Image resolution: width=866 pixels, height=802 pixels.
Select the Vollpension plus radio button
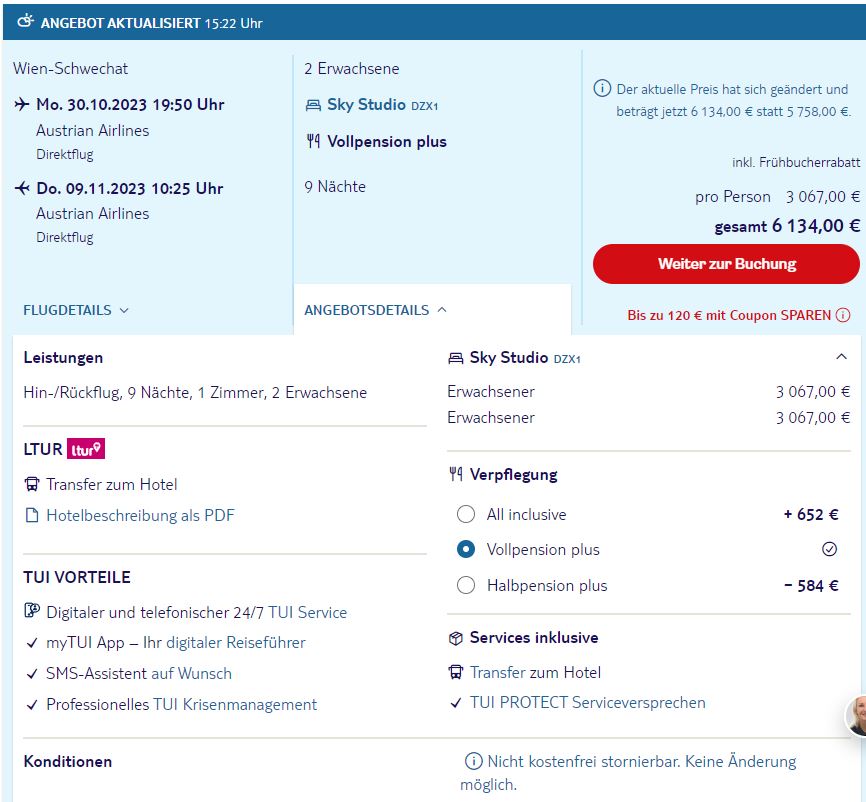click(466, 550)
